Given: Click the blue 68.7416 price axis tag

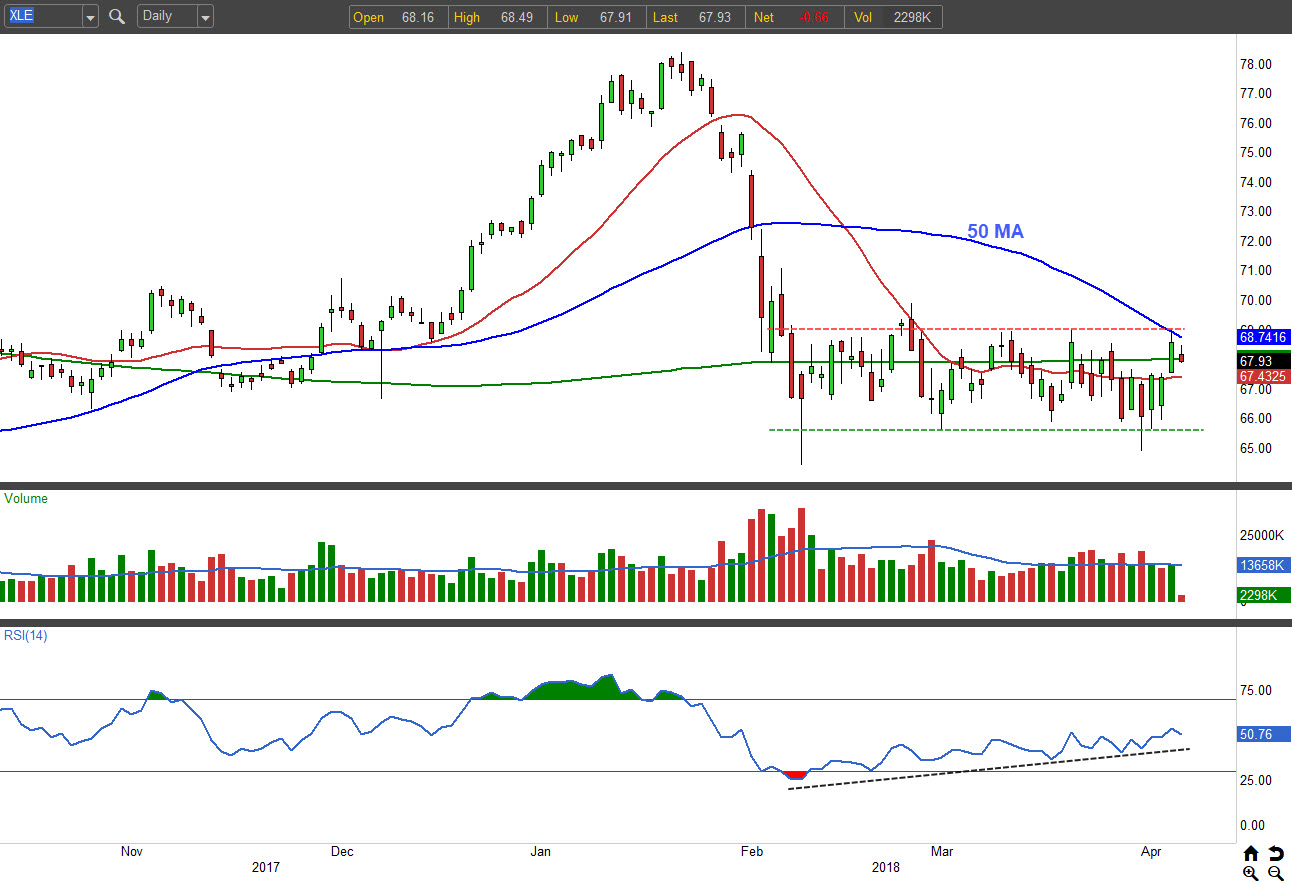Looking at the screenshot, I should click(x=1261, y=338).
